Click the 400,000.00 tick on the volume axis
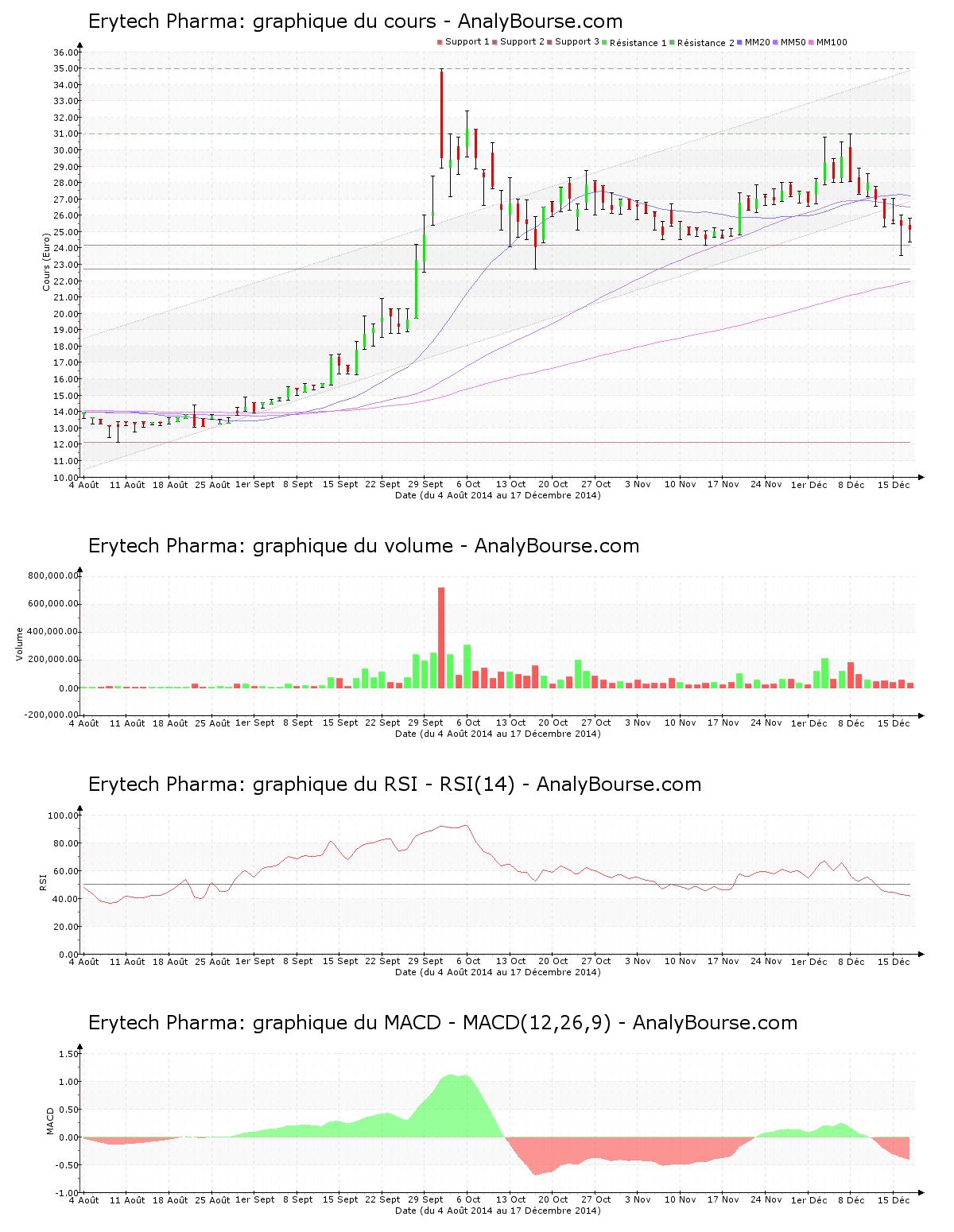 coord(53,632)
